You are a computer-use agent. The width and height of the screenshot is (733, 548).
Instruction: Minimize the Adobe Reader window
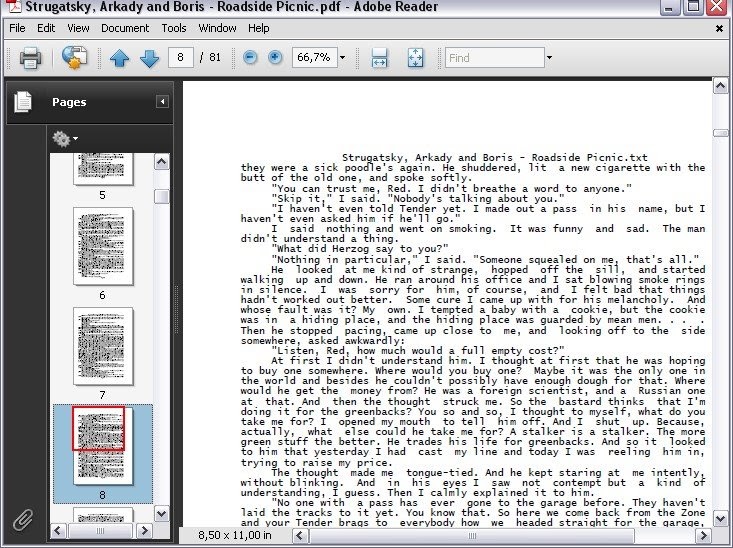(669, 6)
